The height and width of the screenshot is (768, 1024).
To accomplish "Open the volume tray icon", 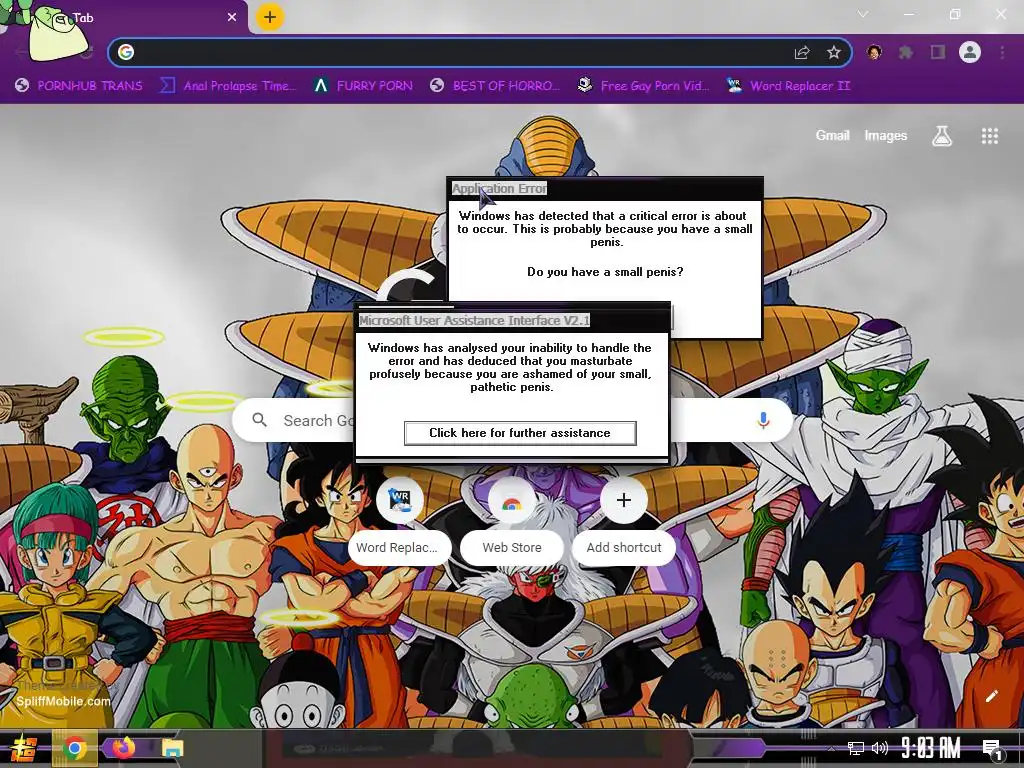I will pos(880,748).
